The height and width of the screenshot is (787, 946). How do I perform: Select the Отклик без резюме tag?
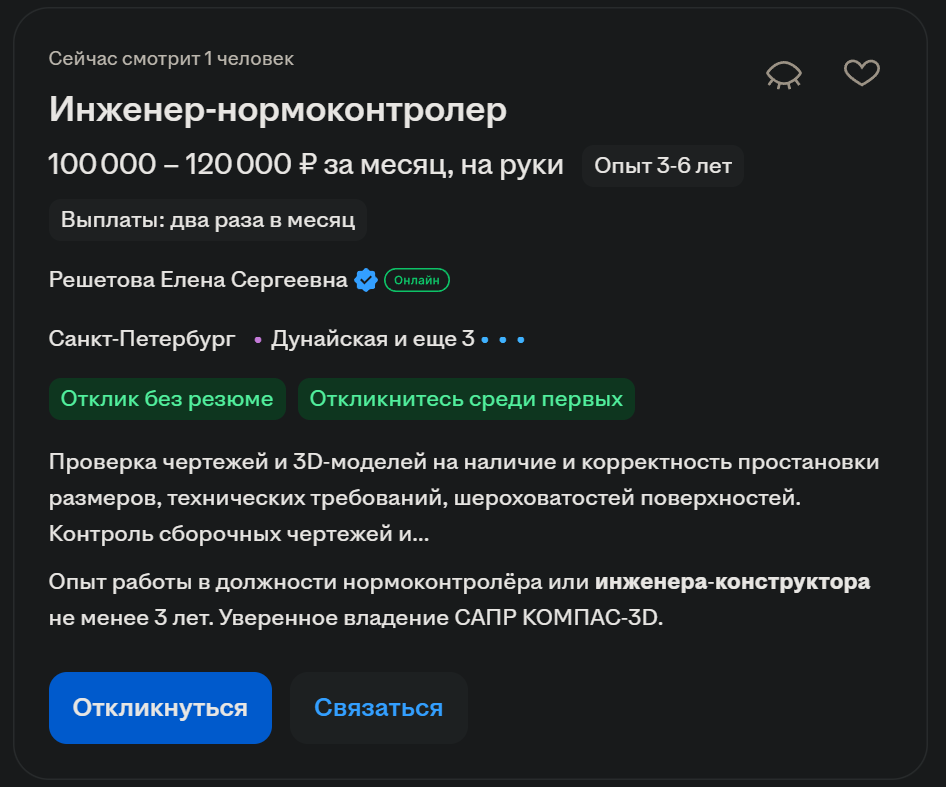coord(167,399)
